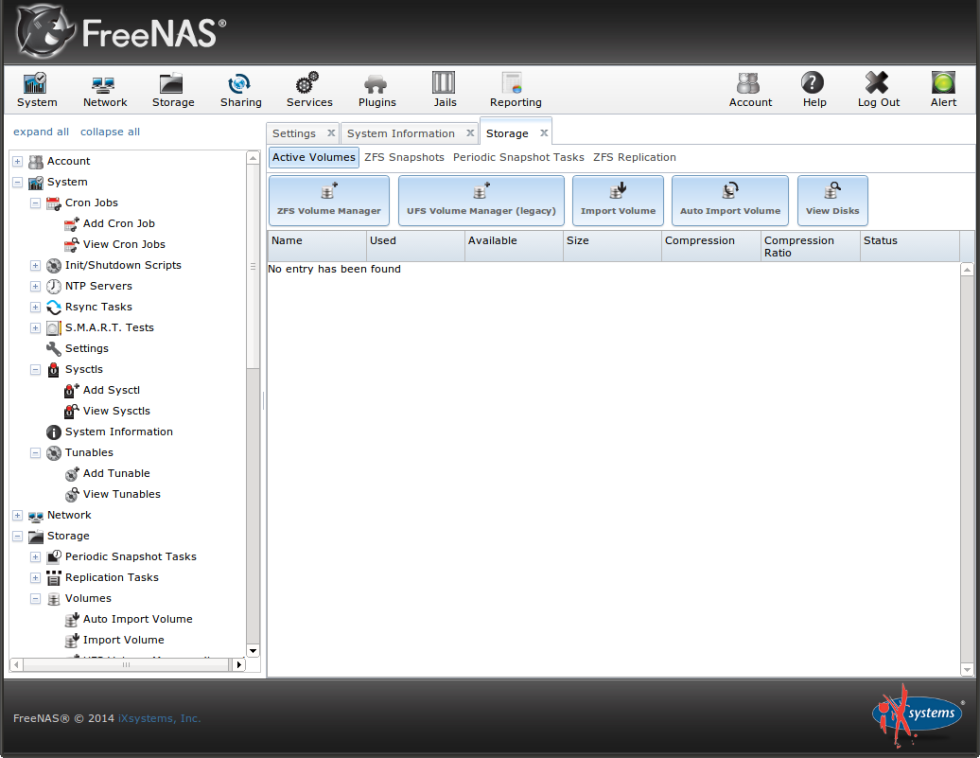Select the Sharing icon
Screen dimensions: 980x758
pos(240,89)
